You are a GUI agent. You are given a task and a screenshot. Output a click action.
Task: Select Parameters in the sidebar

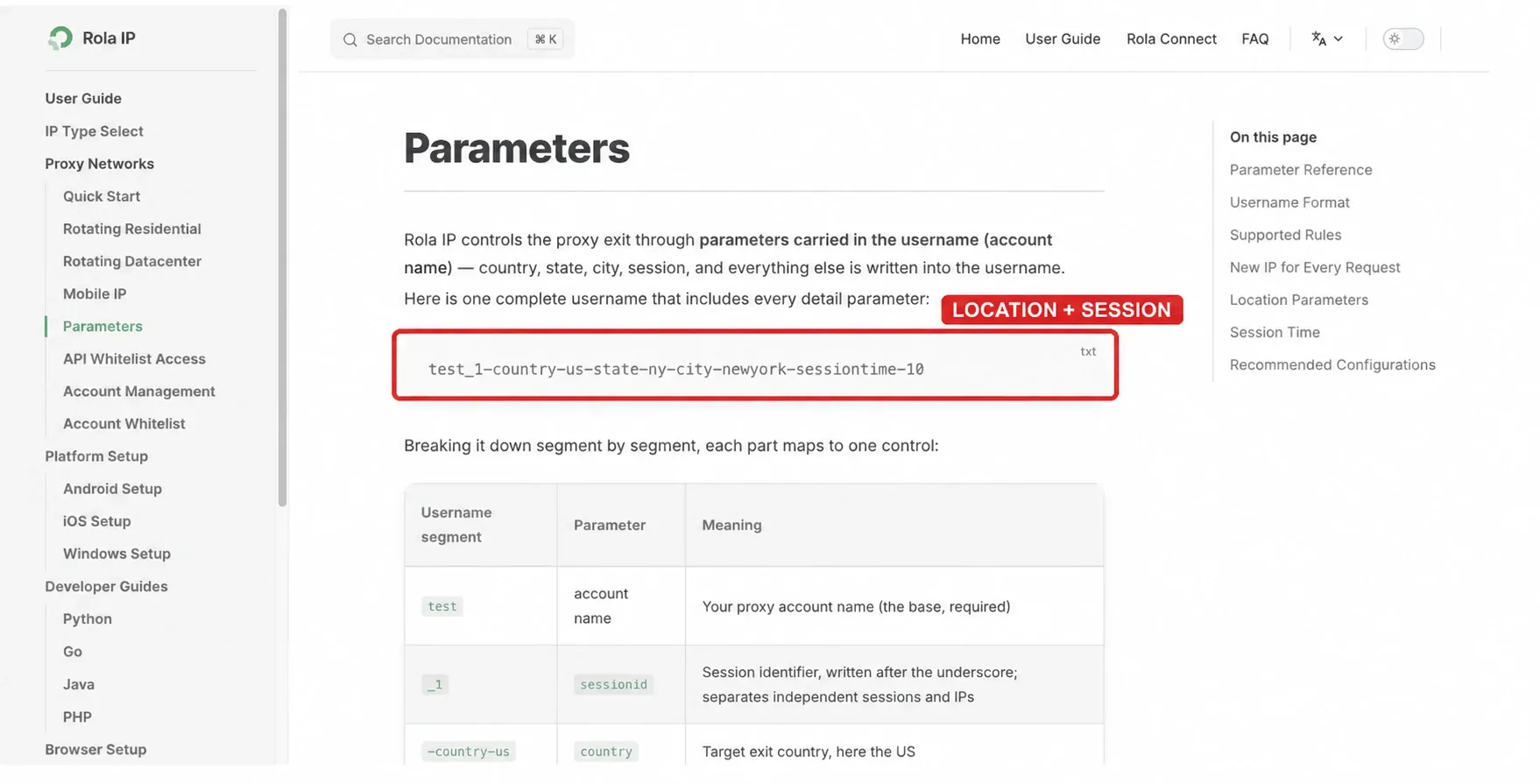click(x=102, y=325)
